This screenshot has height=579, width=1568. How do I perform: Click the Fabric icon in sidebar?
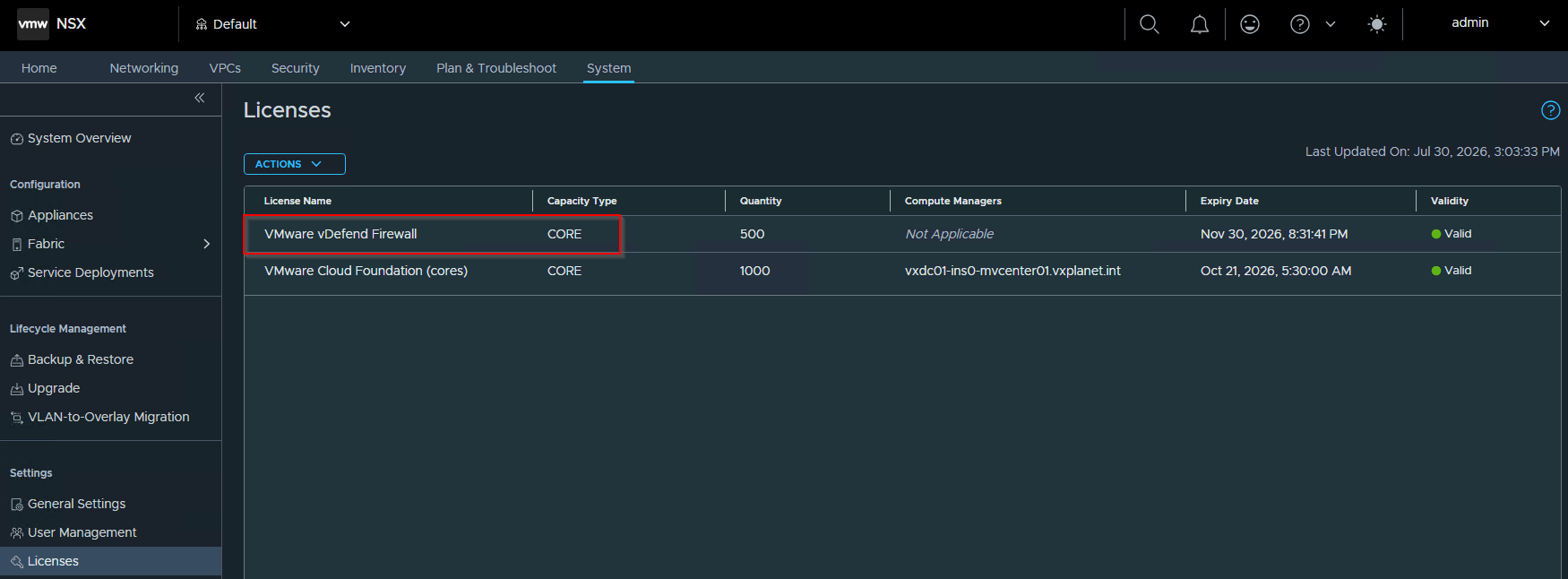[x=16, y=245]
